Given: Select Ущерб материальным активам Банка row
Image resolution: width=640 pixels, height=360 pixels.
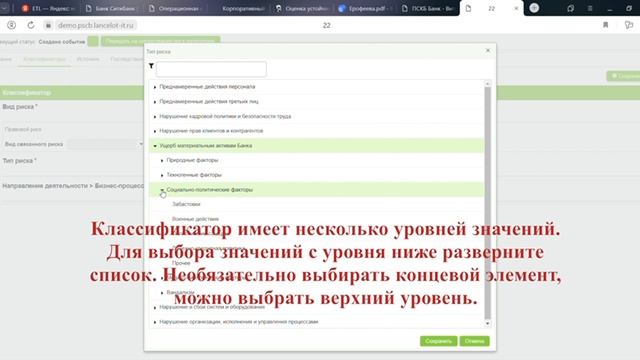Looking at the screenshot, I should coord(317,145).
